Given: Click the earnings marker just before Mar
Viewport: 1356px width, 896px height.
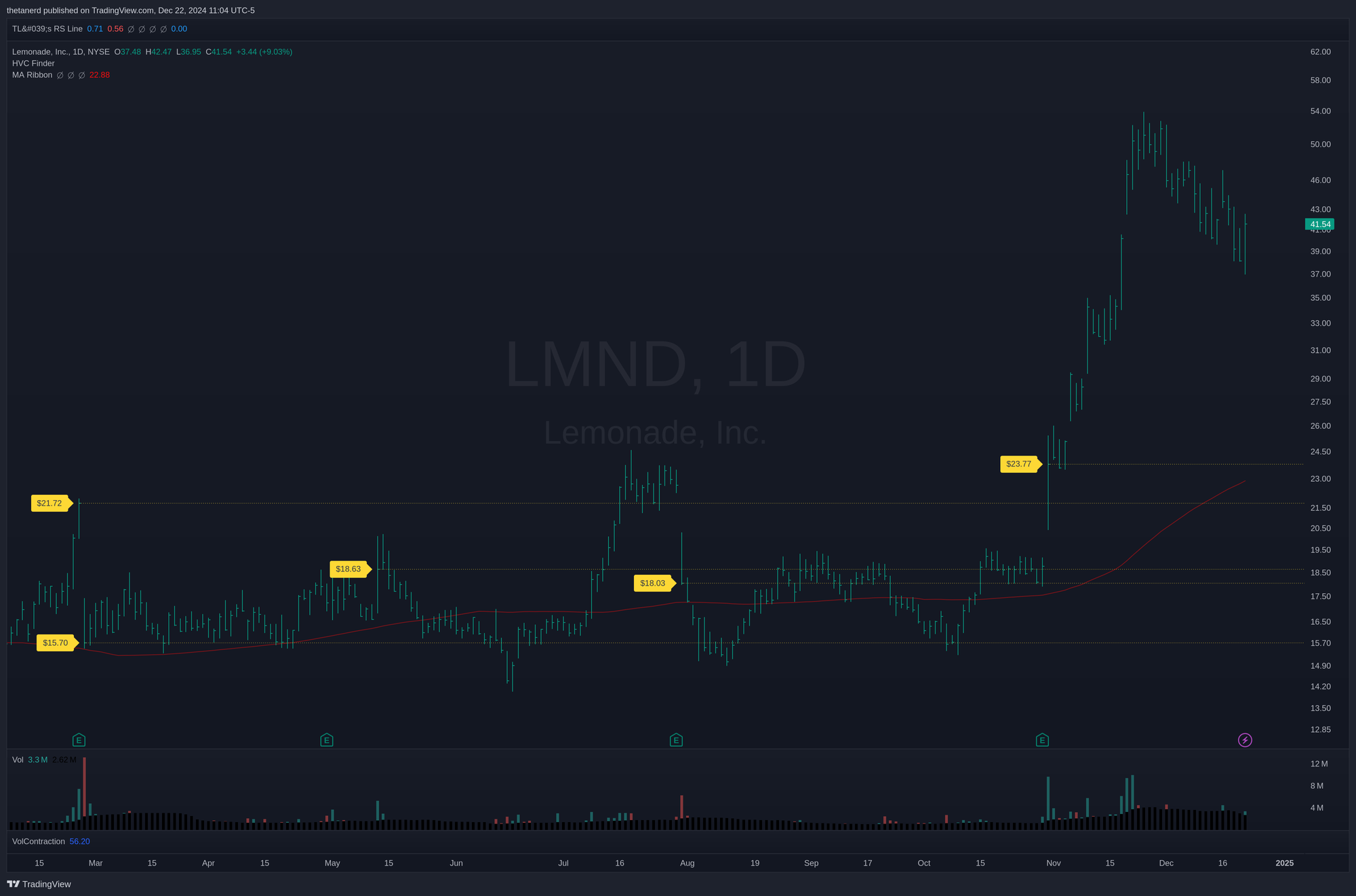Looking at the screenshot, I should [79, 740].
